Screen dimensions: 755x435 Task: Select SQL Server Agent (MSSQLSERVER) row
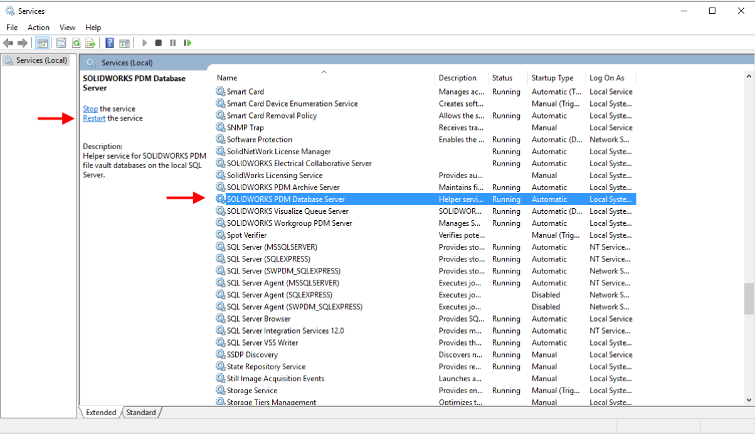[425, 283]
